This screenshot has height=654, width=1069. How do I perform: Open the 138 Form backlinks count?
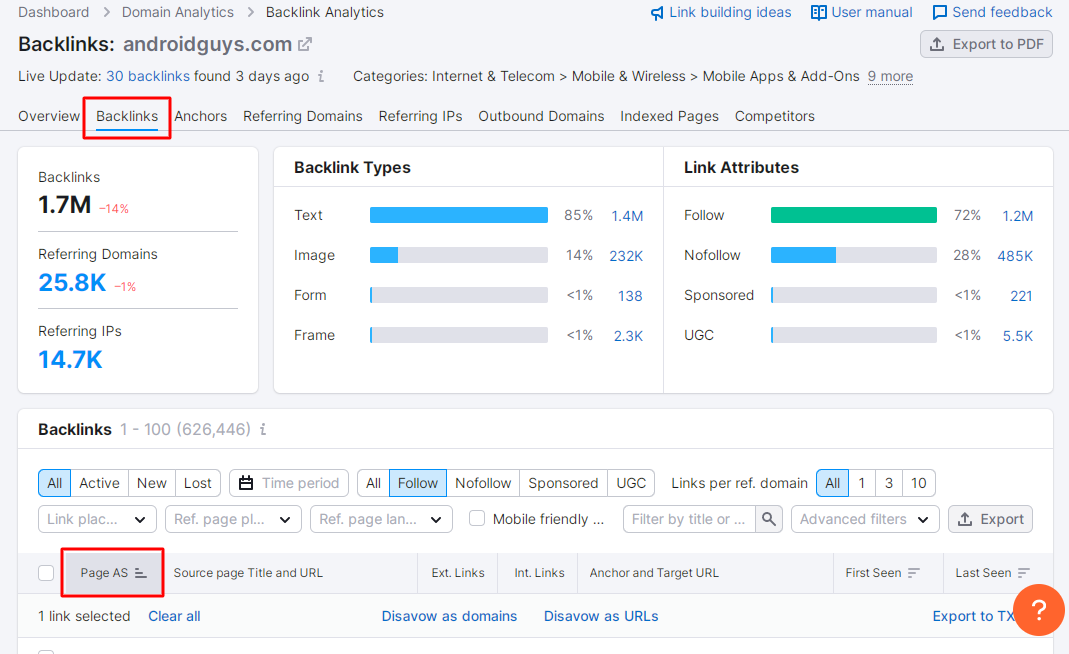tap(630, 296)
